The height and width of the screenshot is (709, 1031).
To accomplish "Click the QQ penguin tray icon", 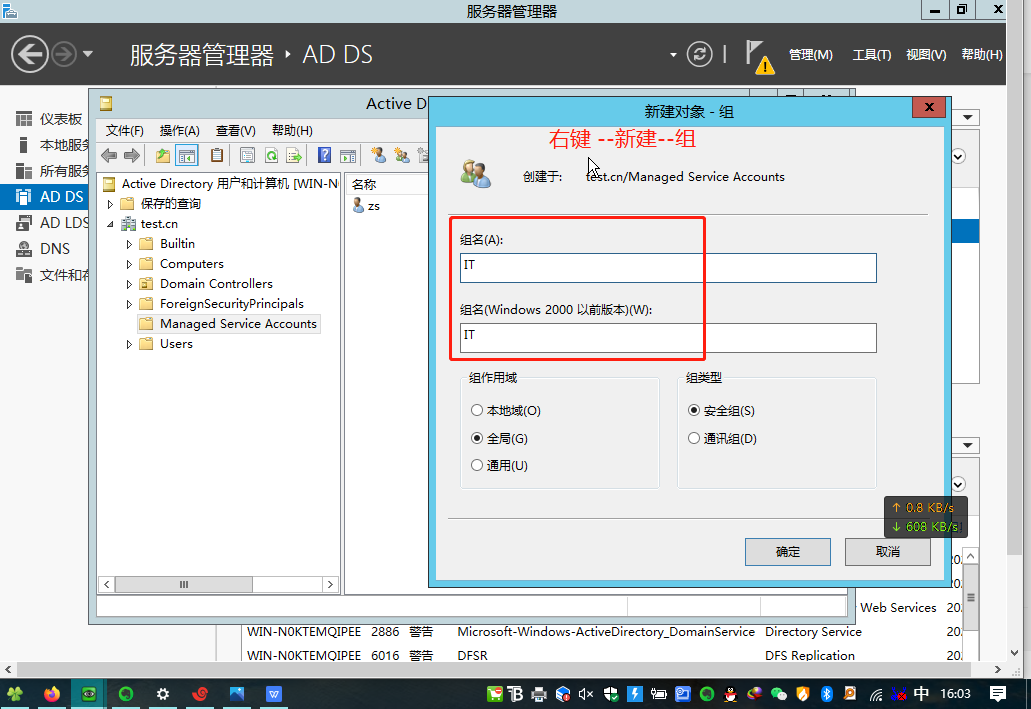I will [x=731, y=694].
